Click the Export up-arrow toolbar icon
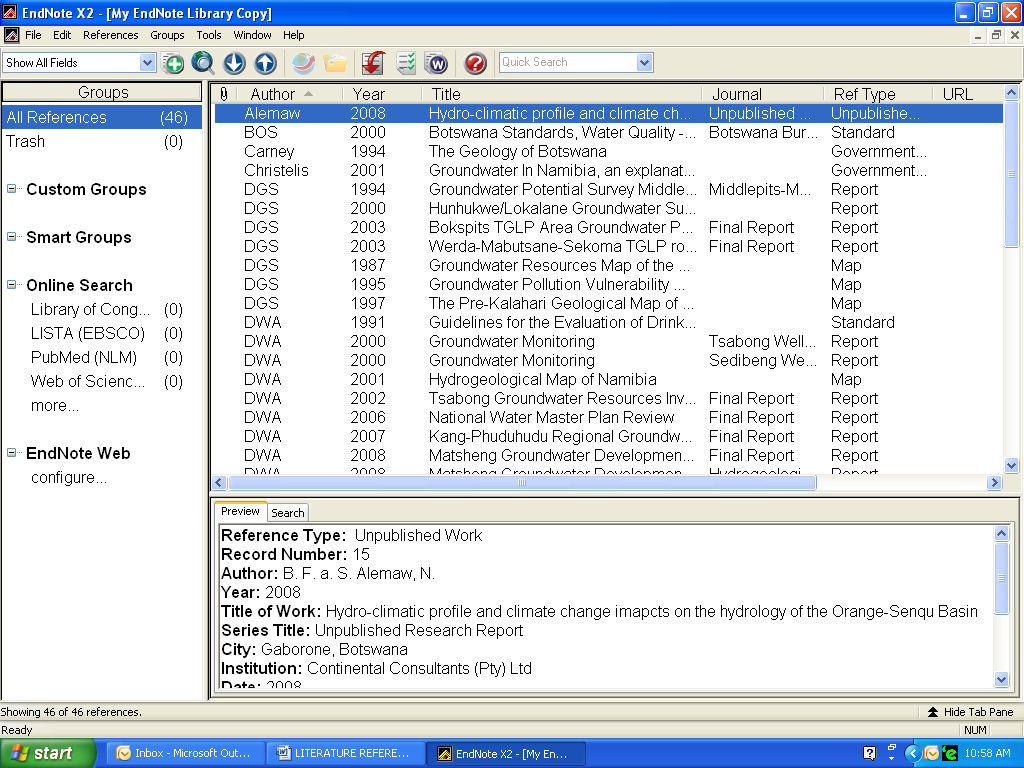Image resolution: width=1024 pixels, height=768 pixels. [x=265, y=63]
